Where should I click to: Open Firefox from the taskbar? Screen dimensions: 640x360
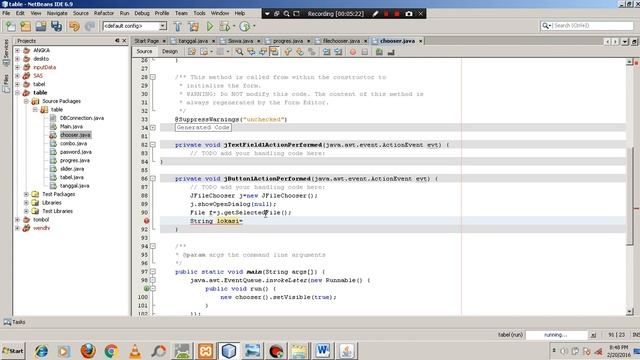[x=88, y=351]
